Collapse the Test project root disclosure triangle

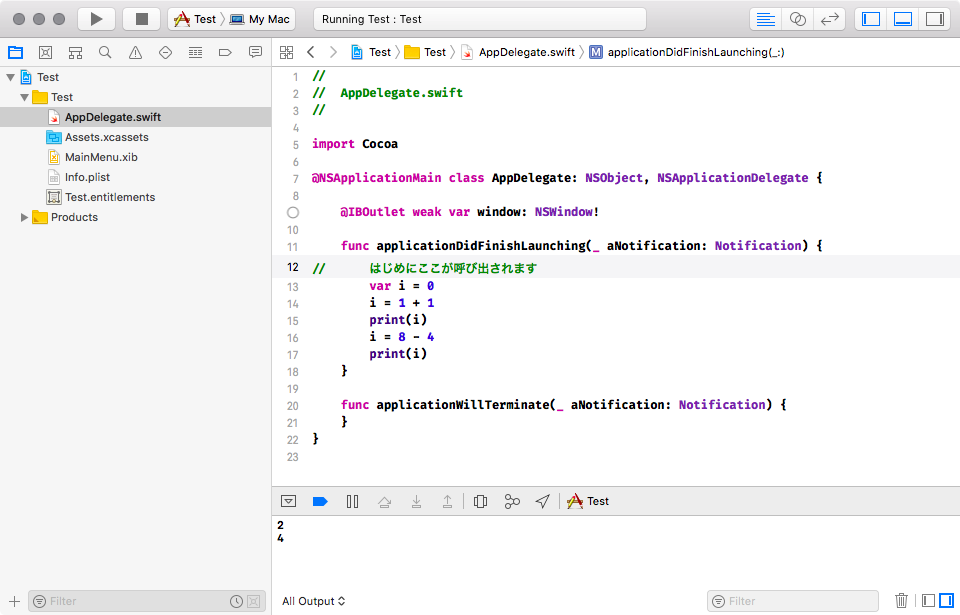pos(10,77)
